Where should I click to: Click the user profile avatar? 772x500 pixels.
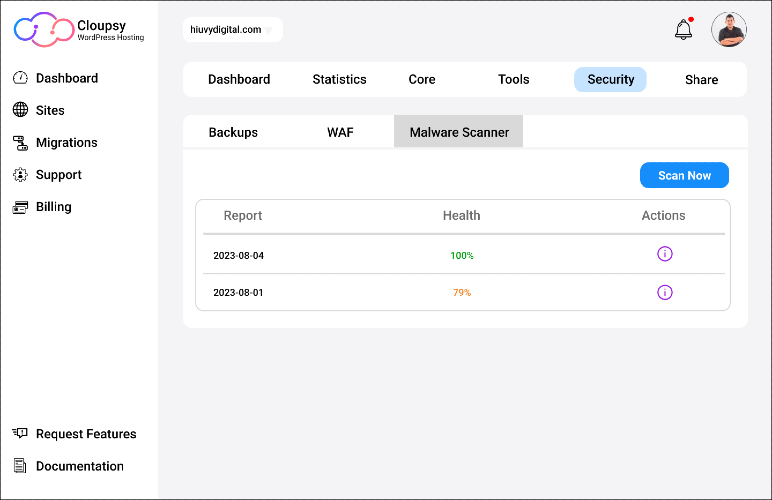(x=729, y=30)
